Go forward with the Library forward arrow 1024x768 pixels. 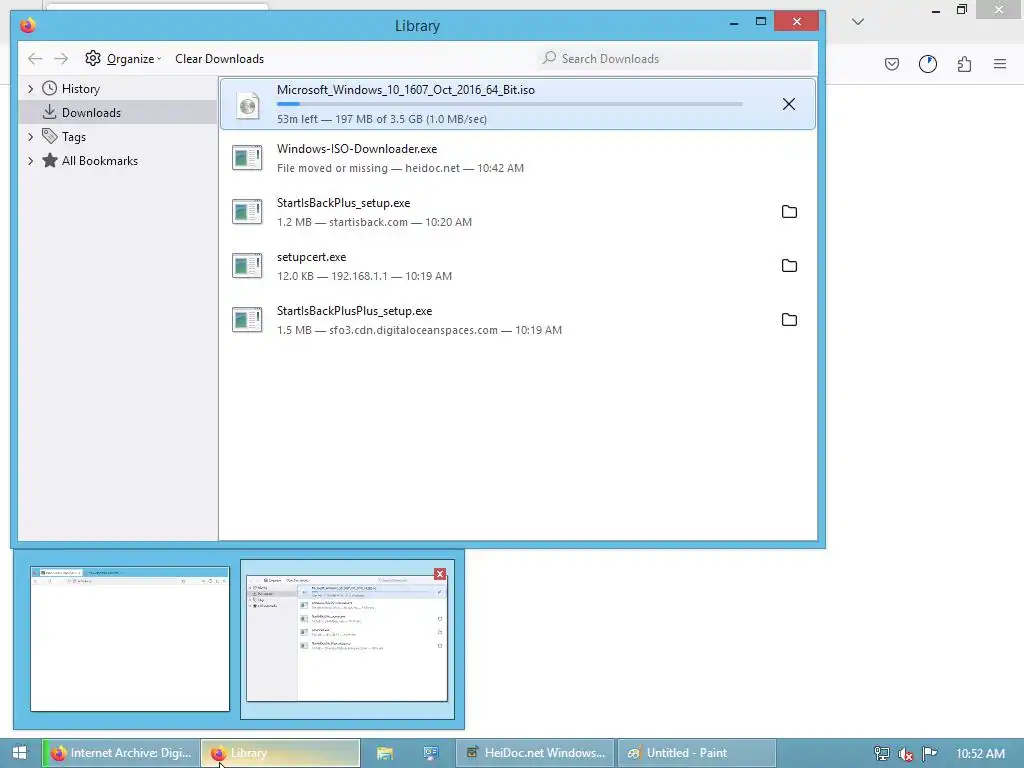(61, 59)
